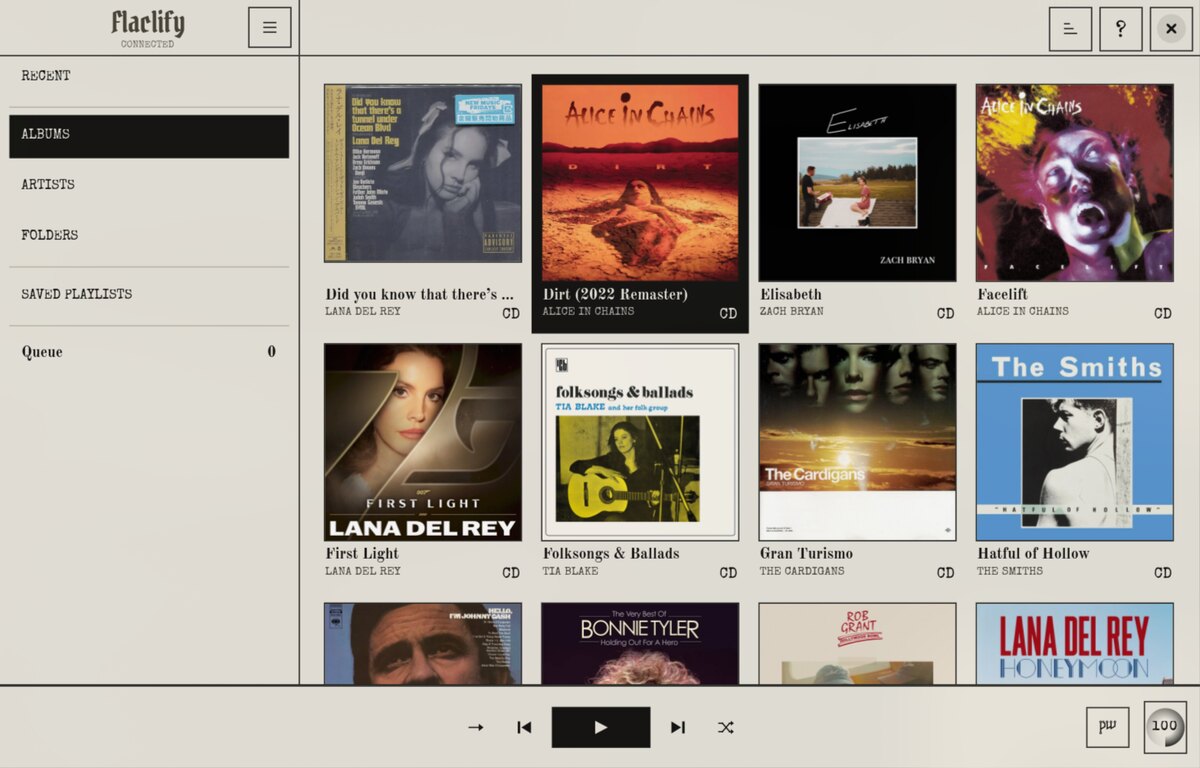Click the title 'Dirt (2022 Remaster)'

point(615,295)
